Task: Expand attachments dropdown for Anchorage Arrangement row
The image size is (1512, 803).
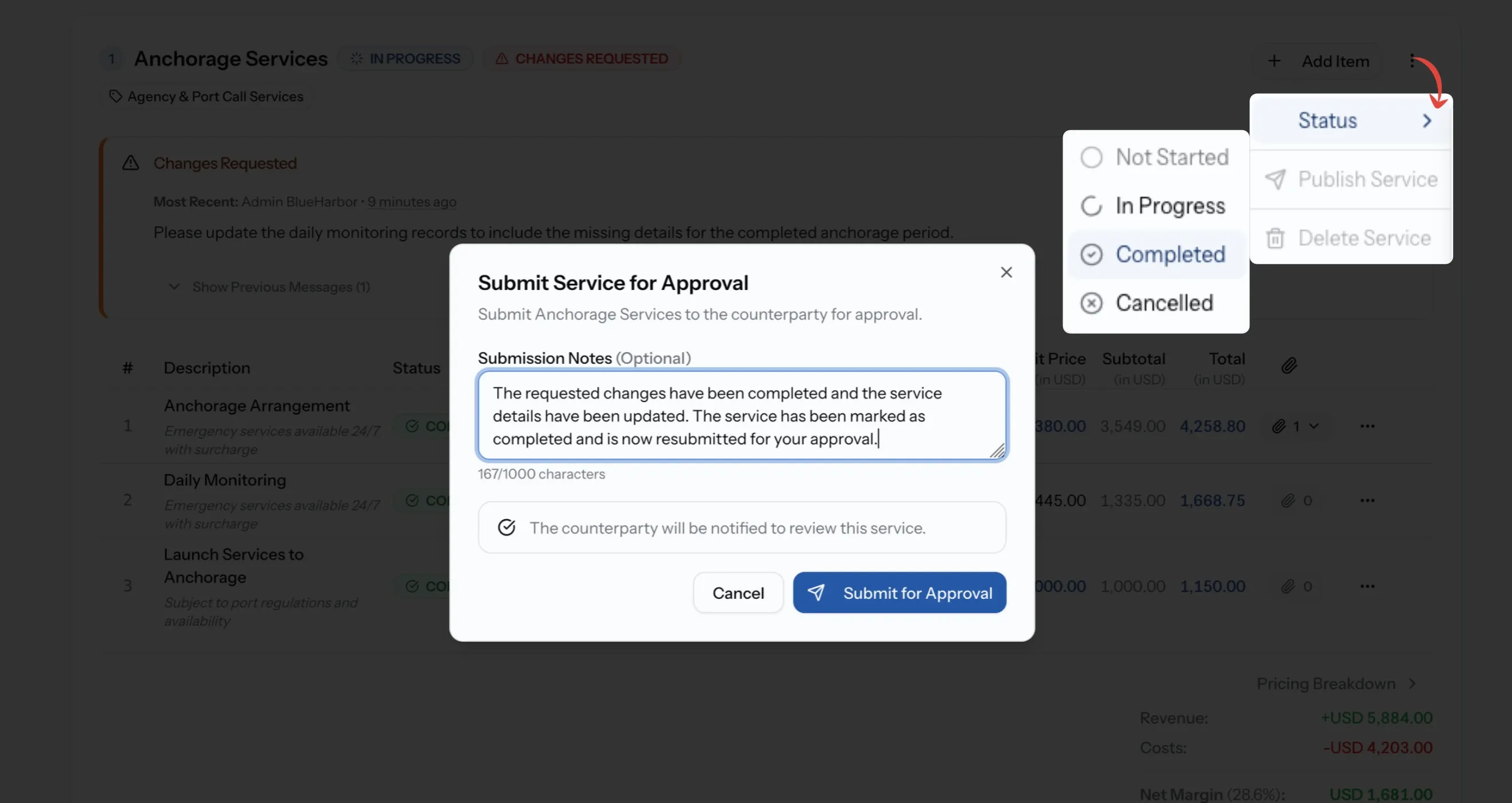Action: 1295,426
